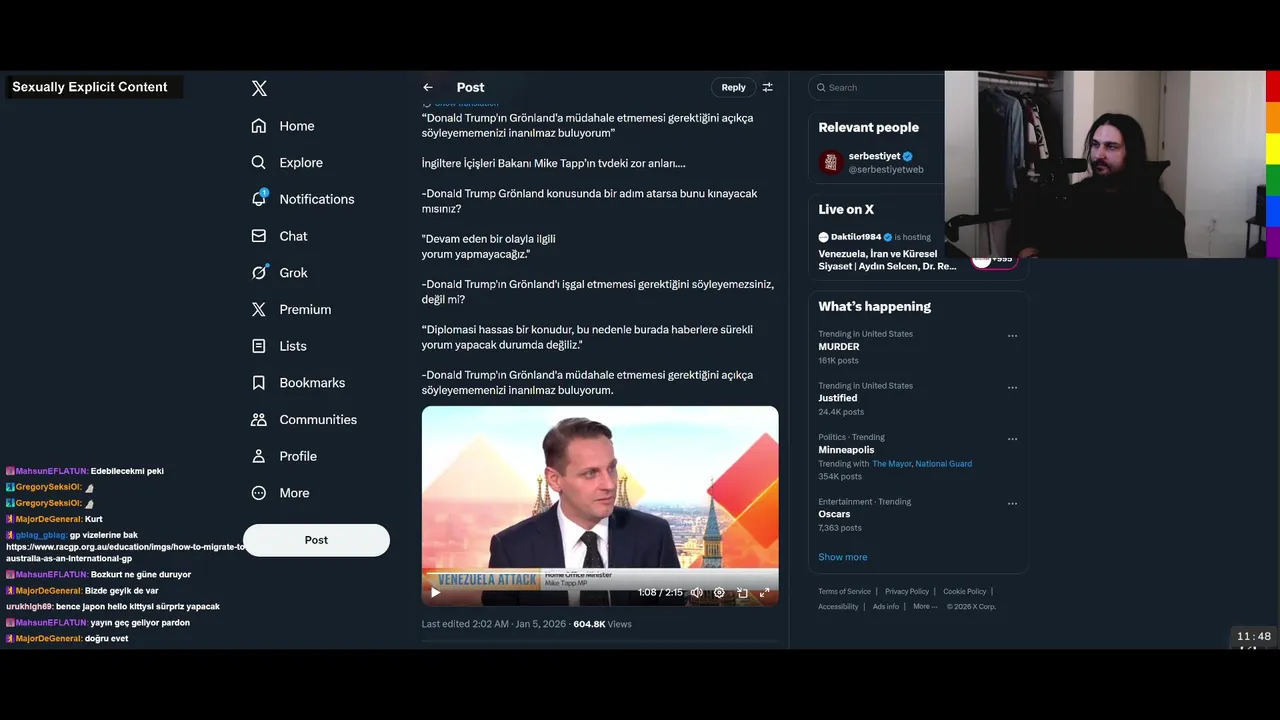Click the Reply button
1280x720 pixels.
click(734, 87)
